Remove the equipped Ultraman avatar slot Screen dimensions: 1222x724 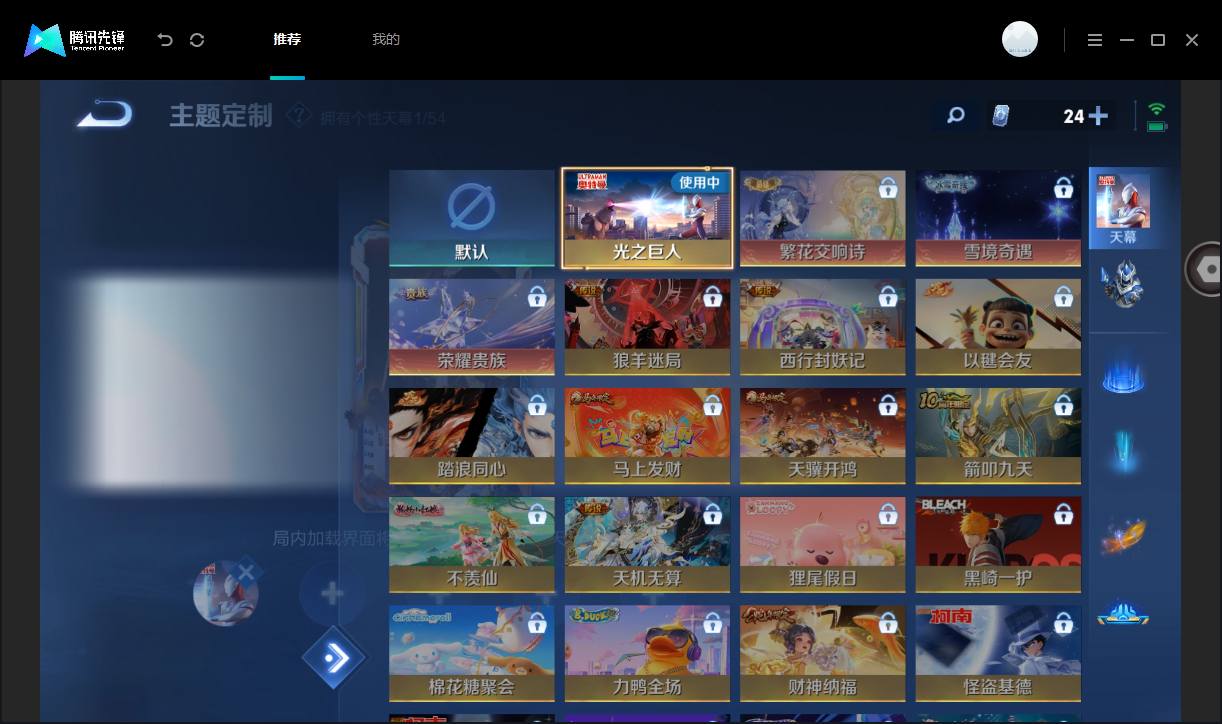246,573
